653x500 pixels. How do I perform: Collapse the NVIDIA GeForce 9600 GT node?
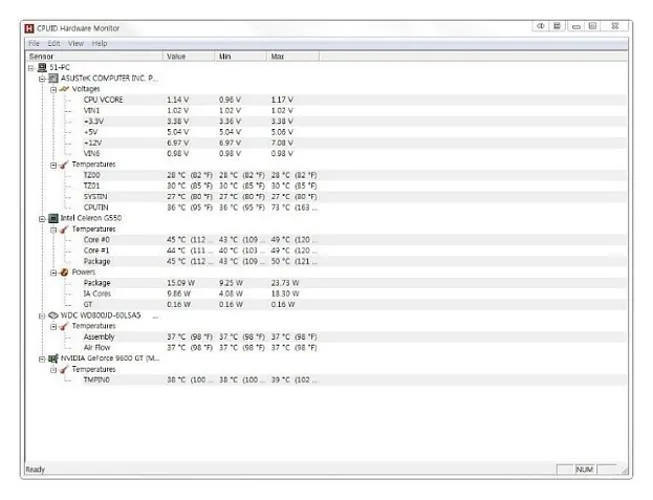click(42, 359)
